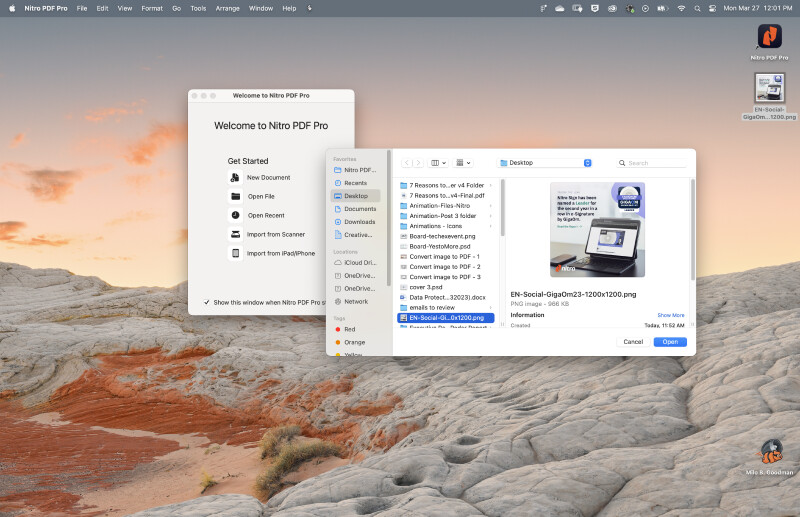
Task: Click the Import from Scanner icon
Action: click(235, 234)
